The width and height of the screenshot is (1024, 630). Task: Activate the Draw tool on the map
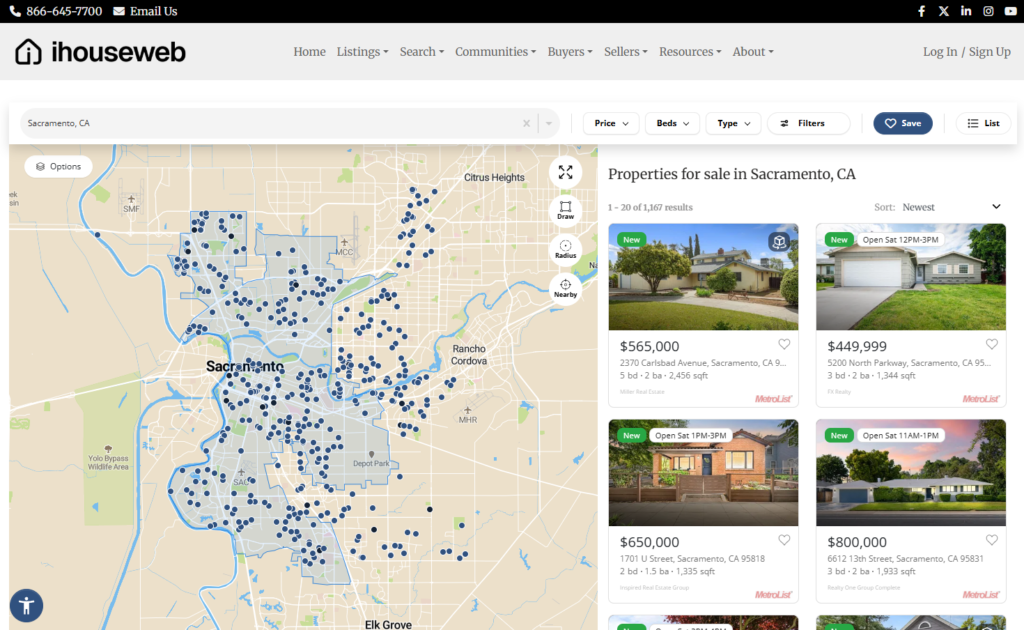click(x=565, y=210)
